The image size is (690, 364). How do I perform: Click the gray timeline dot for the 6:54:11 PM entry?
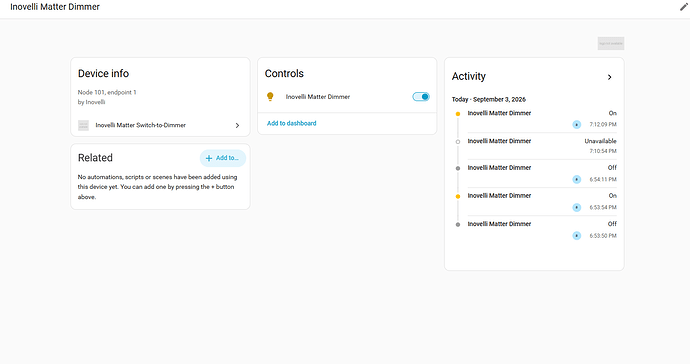(x=458, y=168)
